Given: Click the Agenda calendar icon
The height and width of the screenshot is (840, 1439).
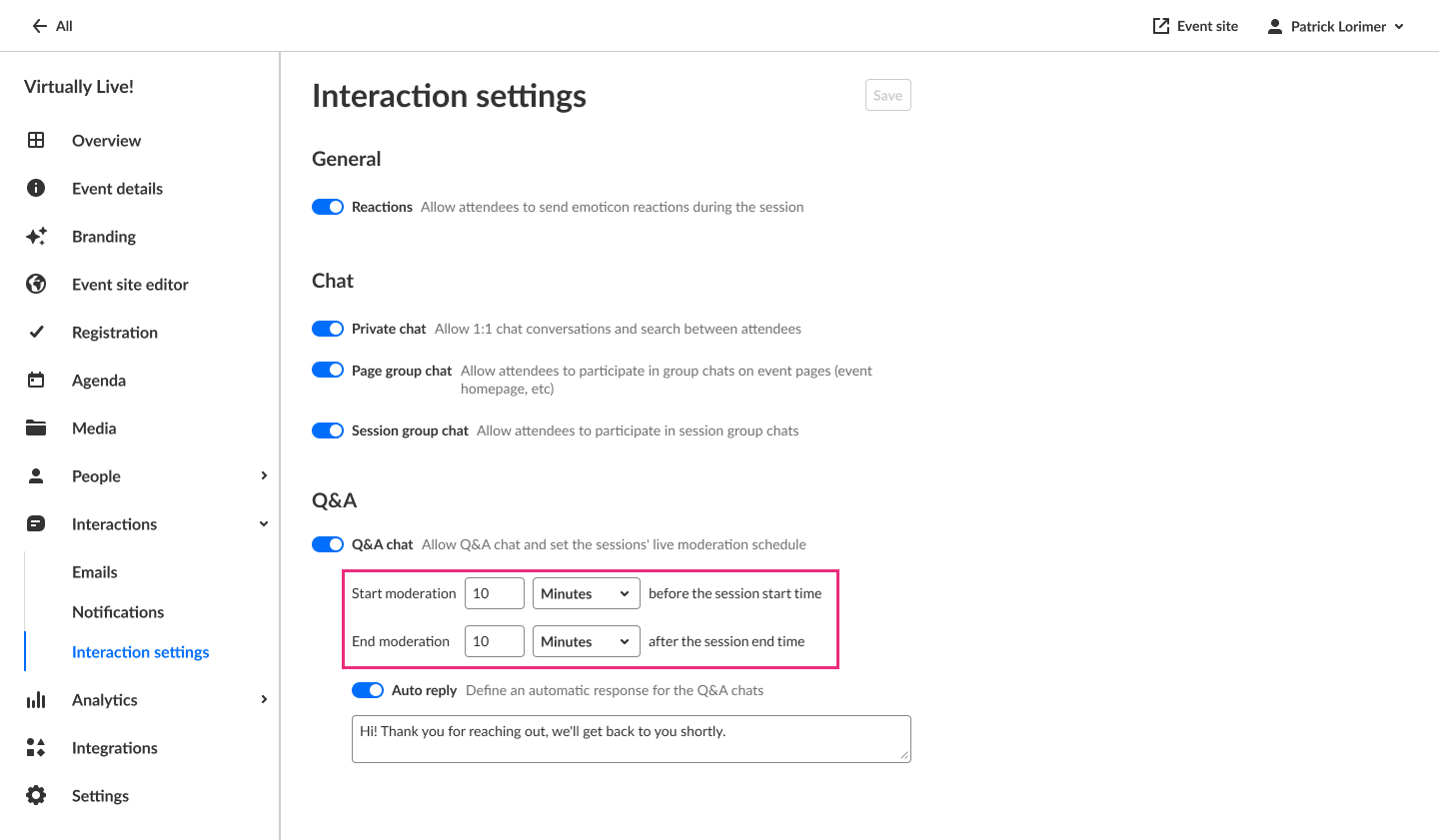Looking at the screenshot, I should [x=36, y=380].
